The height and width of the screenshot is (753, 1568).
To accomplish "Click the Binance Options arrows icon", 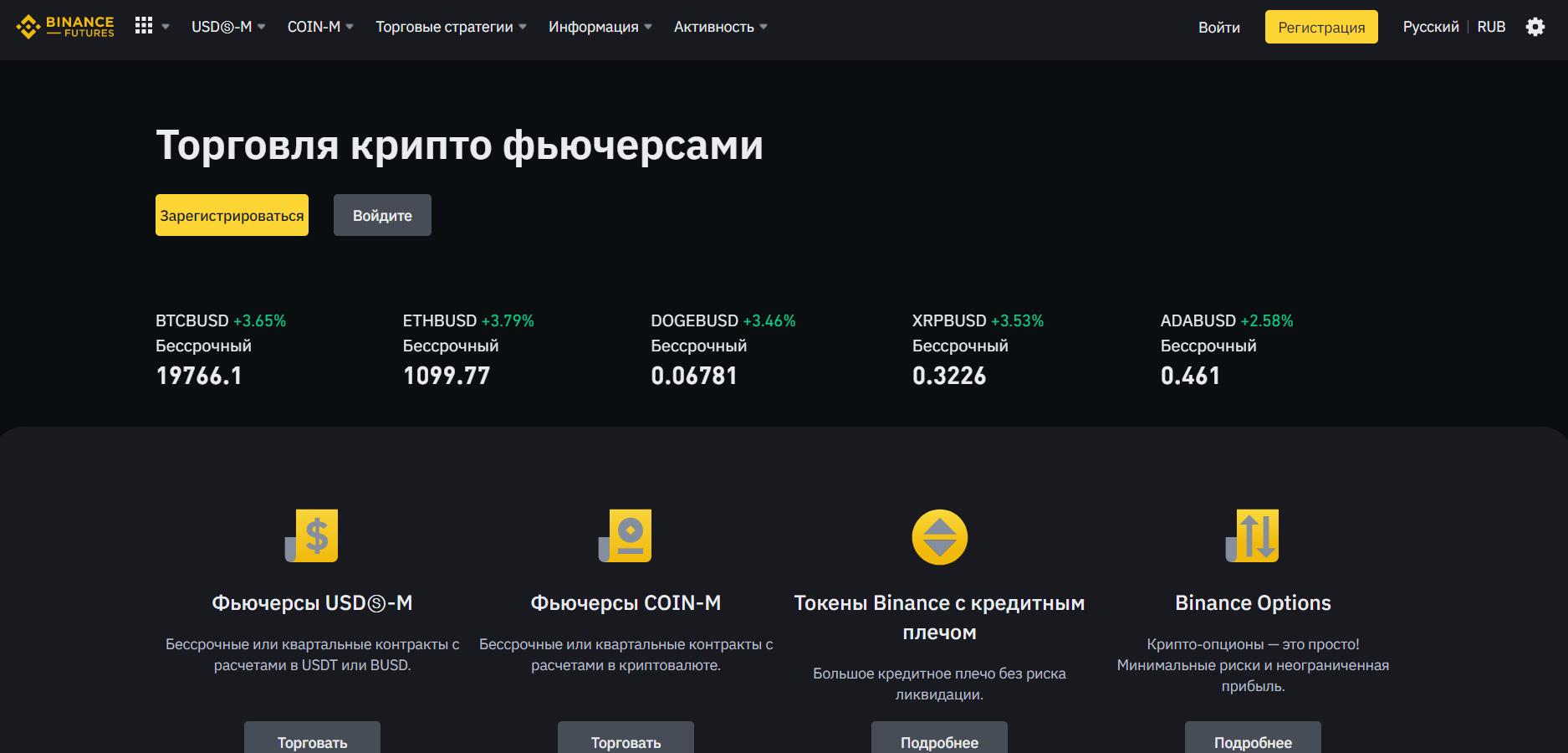I will (1253, 536).
